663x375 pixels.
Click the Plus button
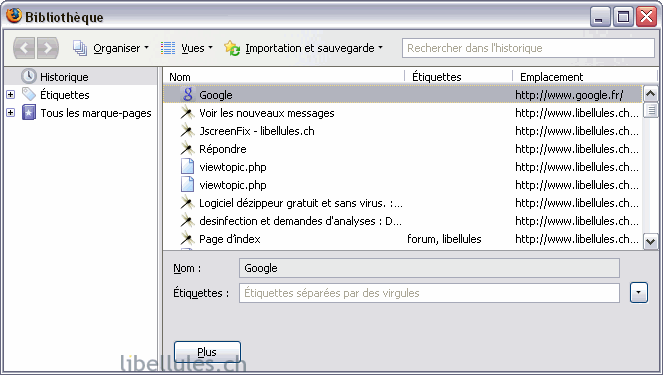[x=207, y=352]
